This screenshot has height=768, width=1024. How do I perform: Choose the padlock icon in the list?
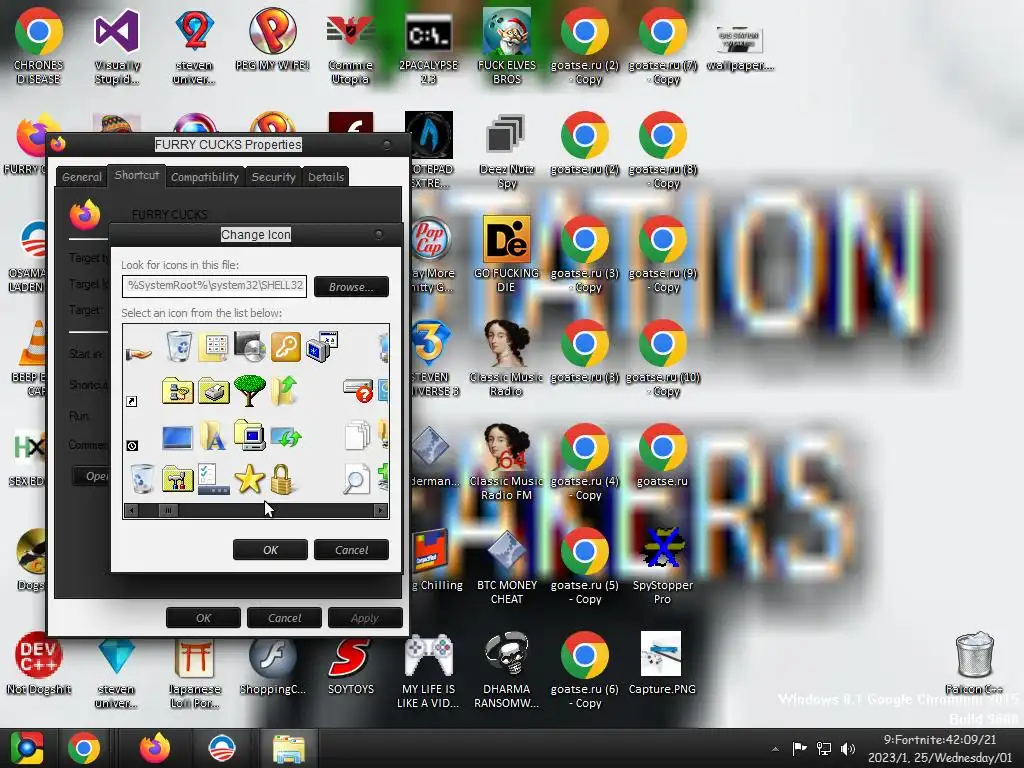pos(283,479)
